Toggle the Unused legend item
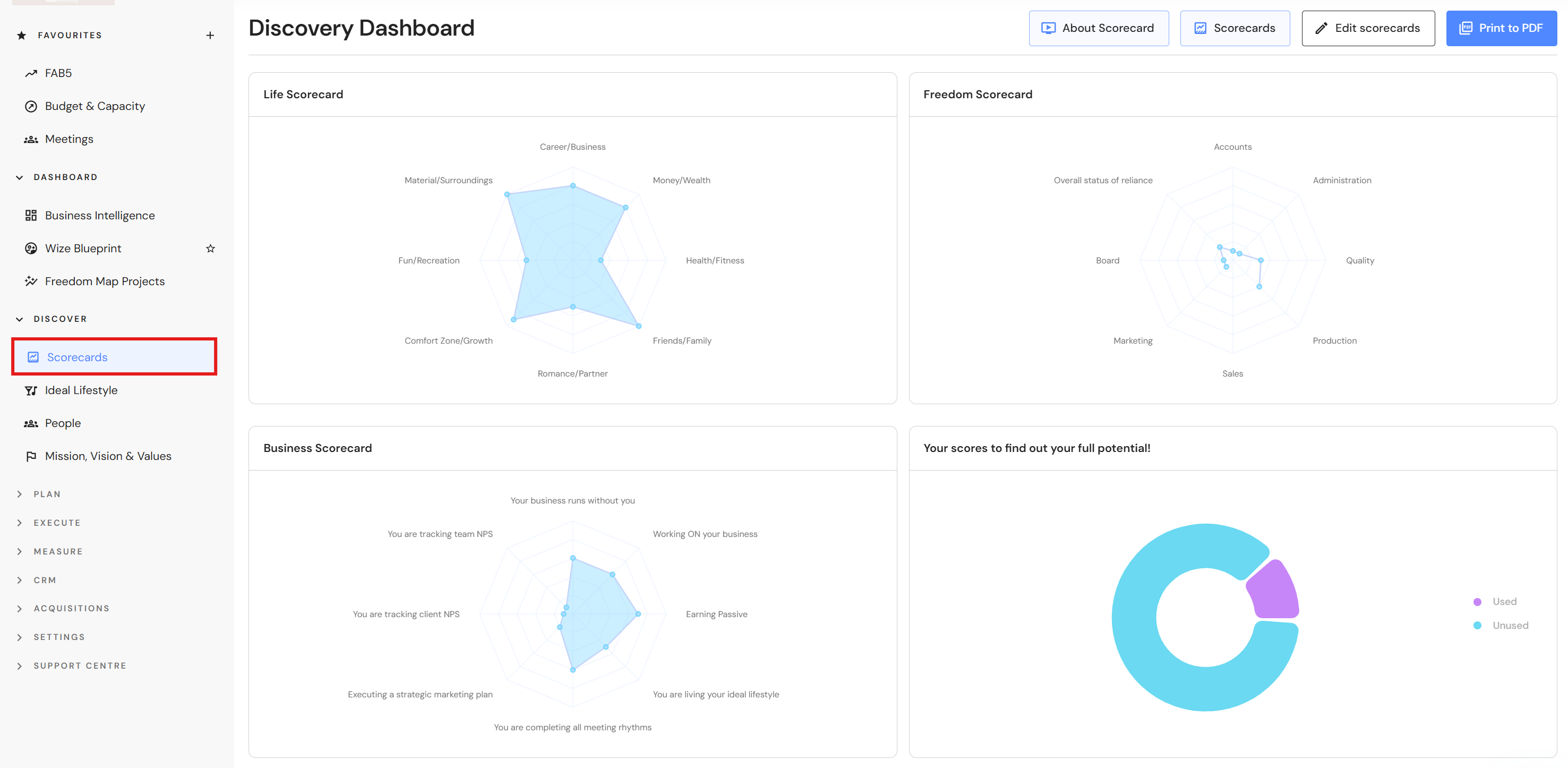1568x768 pixels. [x=1510, y=626]
